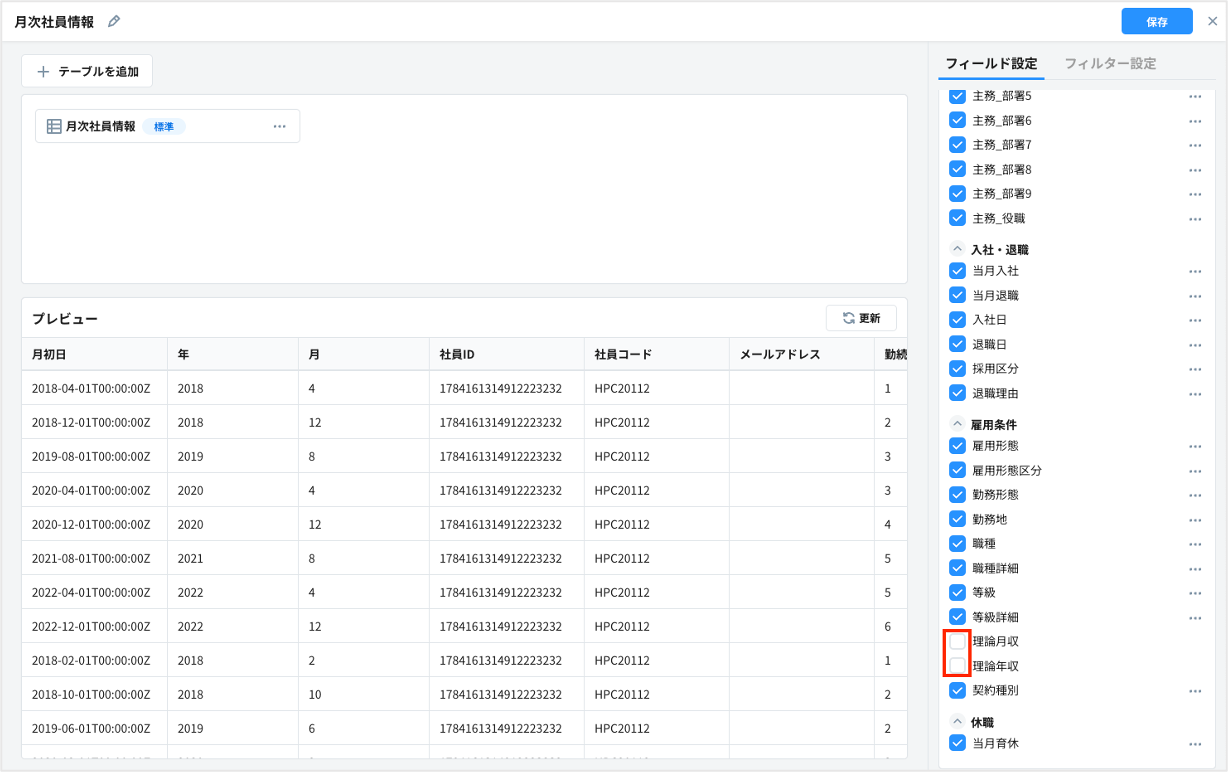
Task: Open more options for 雇用形態 field
Action: pyautogui.click(x=1194, y=447)
